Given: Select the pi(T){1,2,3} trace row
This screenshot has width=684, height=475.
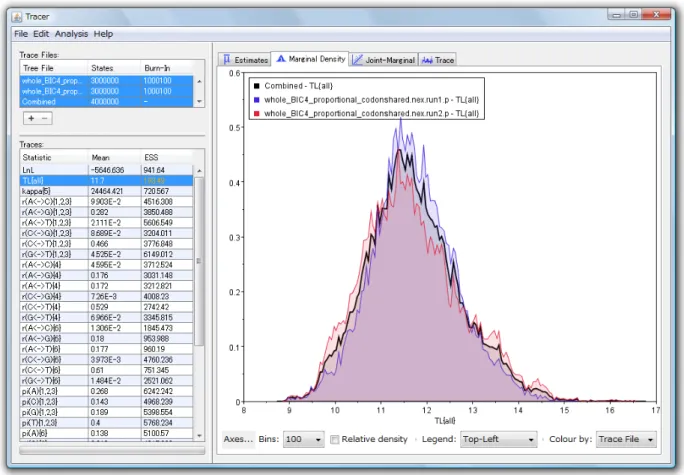Looking at the screenshot, I should pos(106,423).
